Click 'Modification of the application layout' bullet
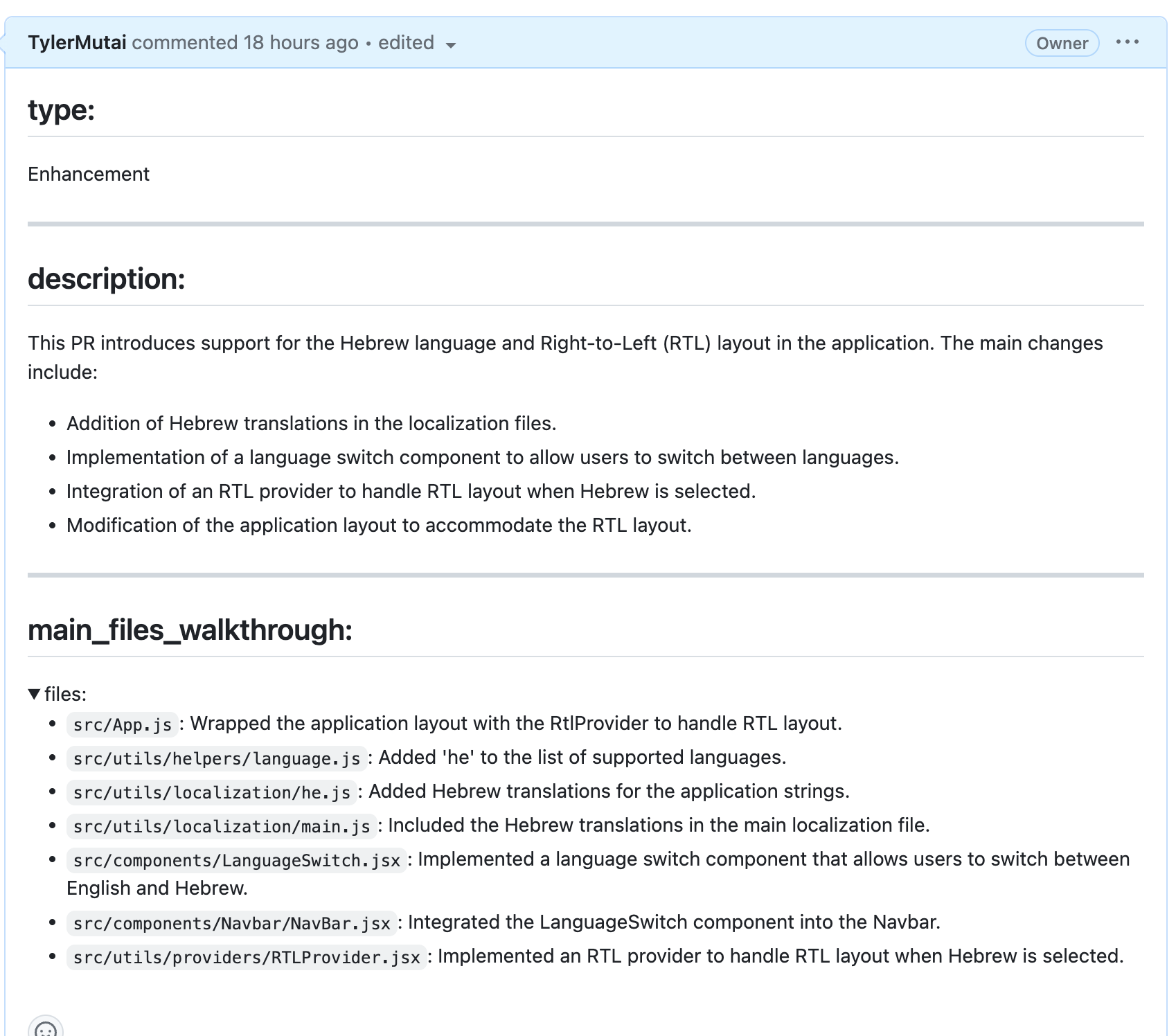 pos(379,525)
